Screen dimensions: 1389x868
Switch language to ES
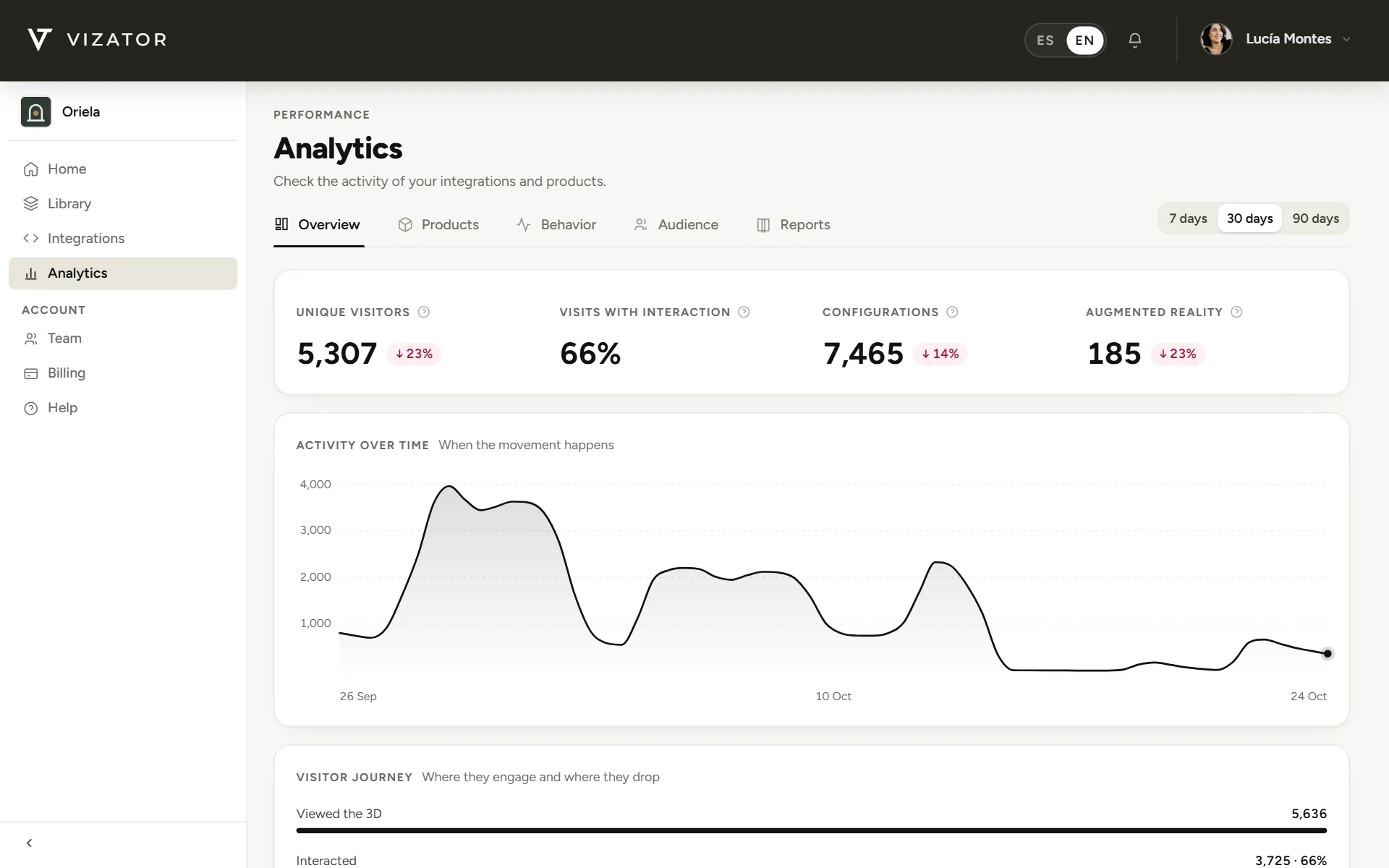(x=1045, y=41)
